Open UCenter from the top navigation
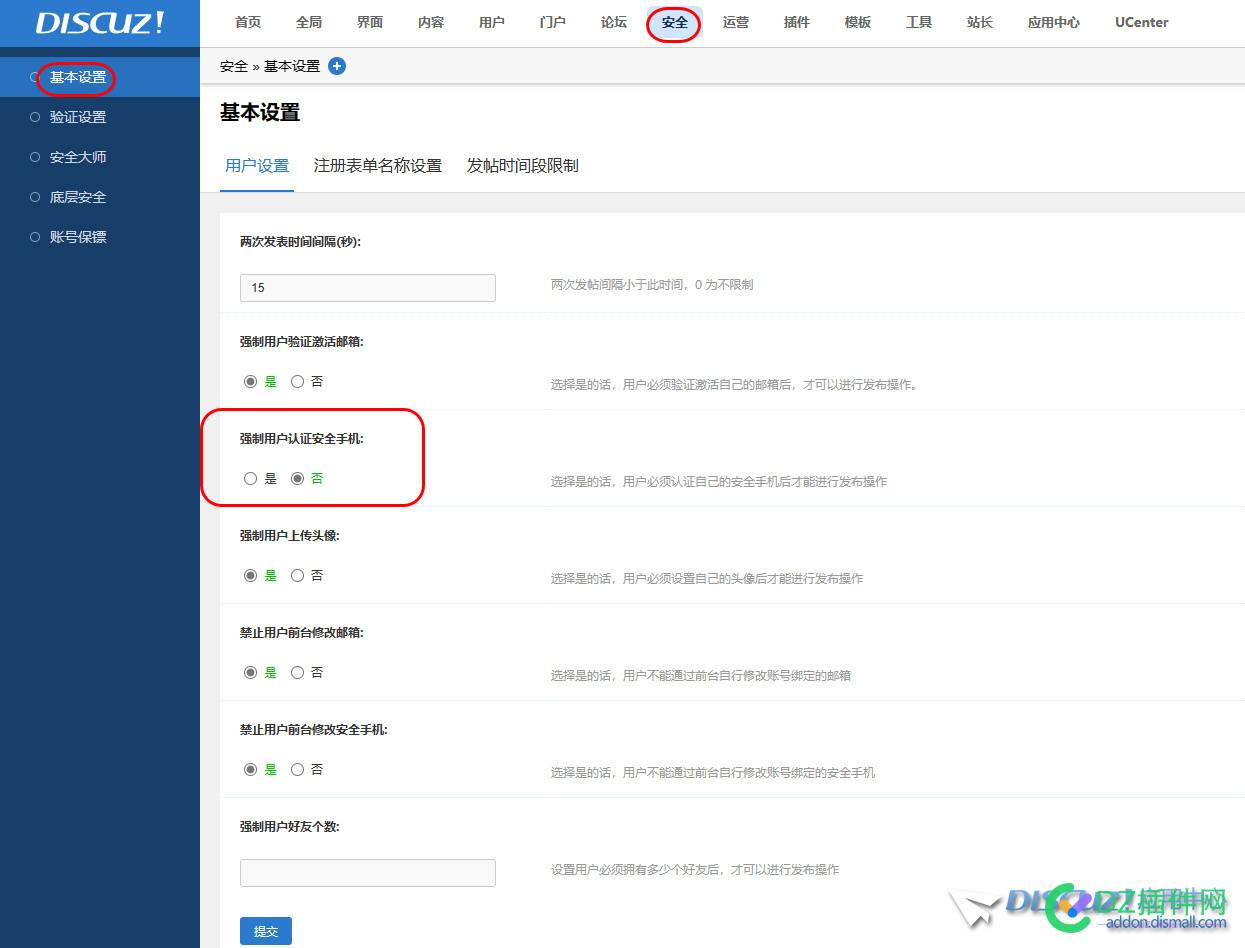This screenshot has height=948, width=1245. (1140, 22)
